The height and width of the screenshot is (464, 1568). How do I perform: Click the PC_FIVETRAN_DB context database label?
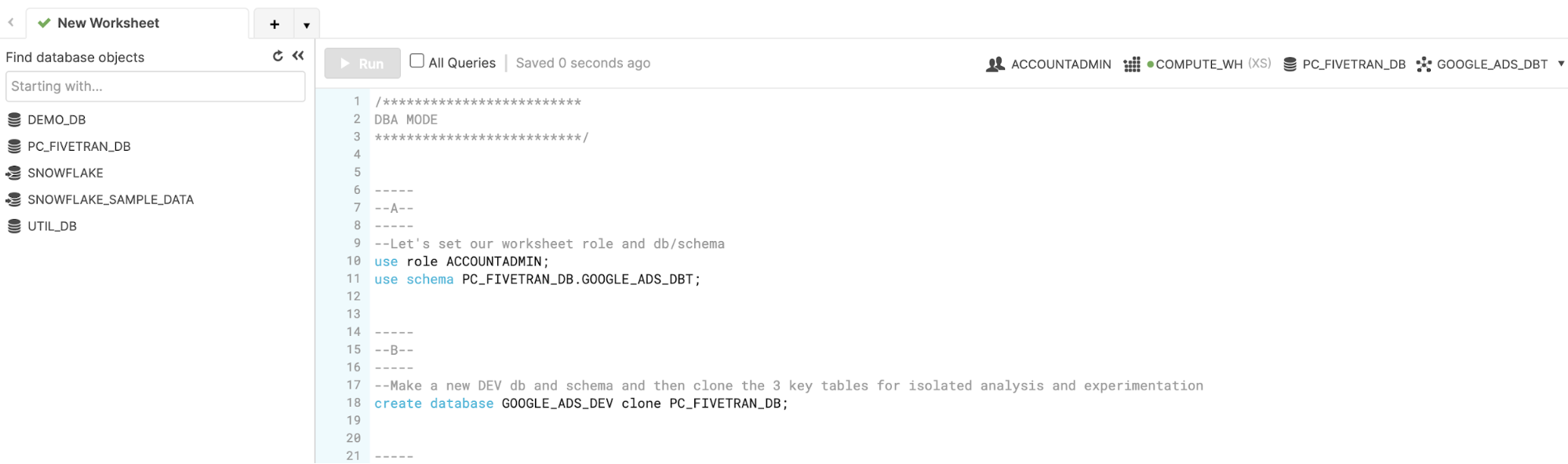[x=1354, y=64]
